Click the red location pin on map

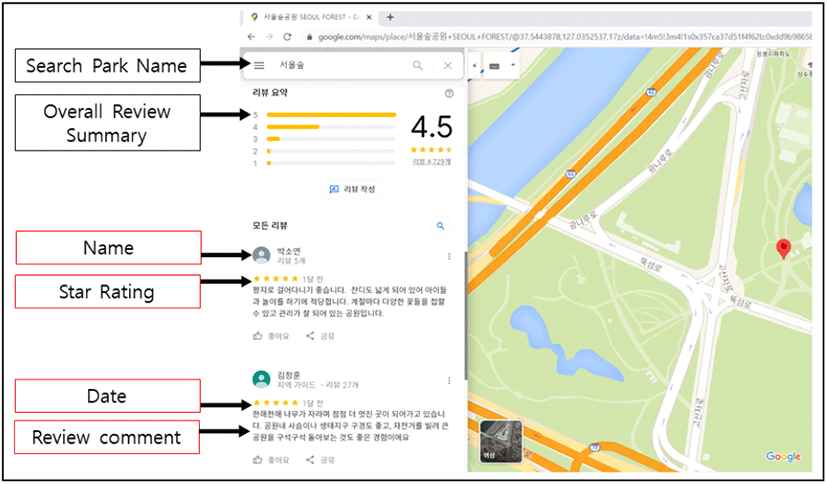(784, 248)
